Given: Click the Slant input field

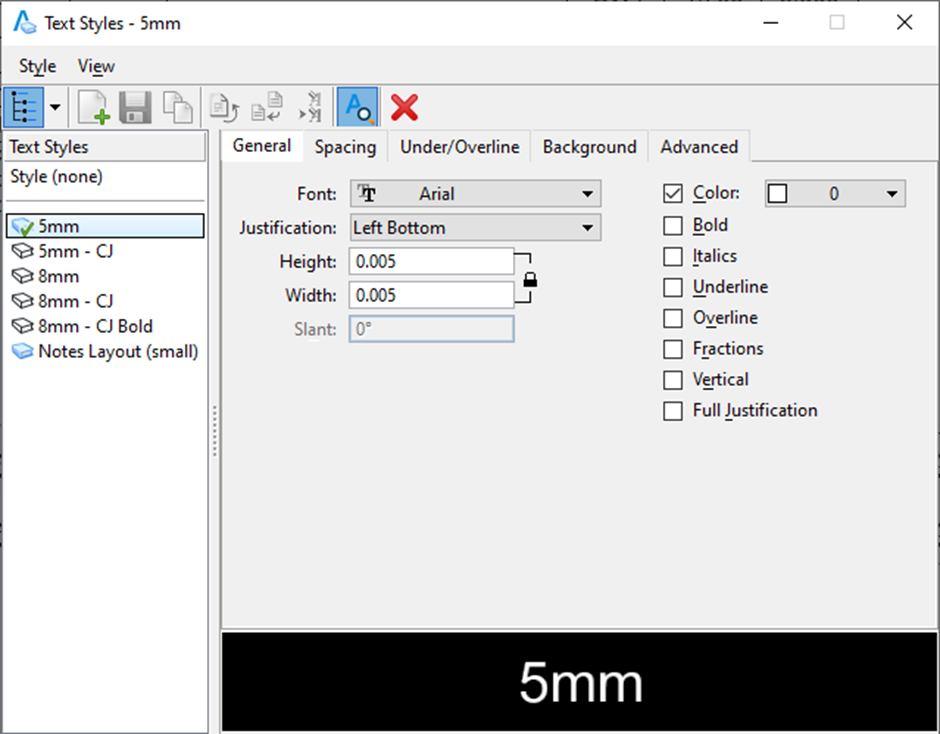Looking at the screenshot, I should tap(431, 329).
